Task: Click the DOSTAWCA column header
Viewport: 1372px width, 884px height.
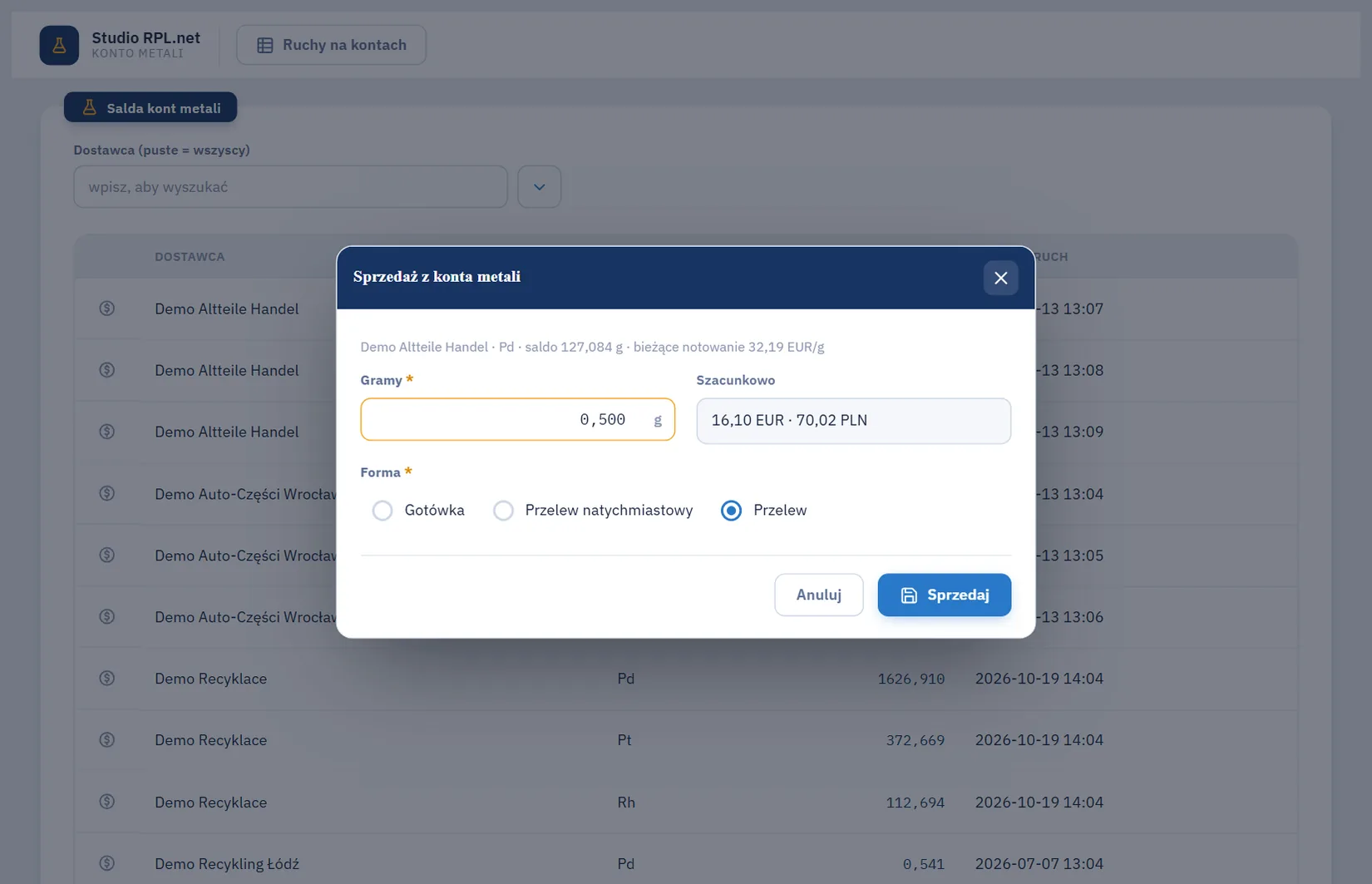Action: click(x=190, y=257)
